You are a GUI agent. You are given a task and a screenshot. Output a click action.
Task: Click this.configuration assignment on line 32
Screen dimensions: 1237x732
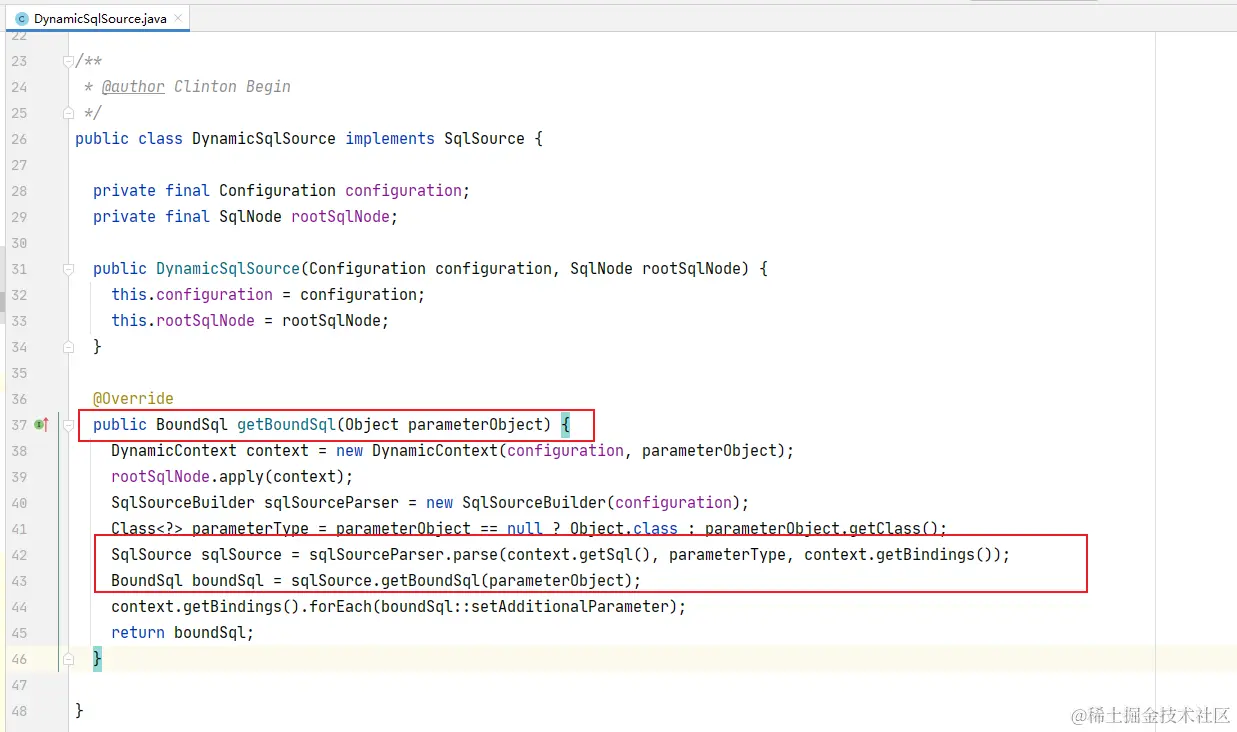tap(268, 295)
